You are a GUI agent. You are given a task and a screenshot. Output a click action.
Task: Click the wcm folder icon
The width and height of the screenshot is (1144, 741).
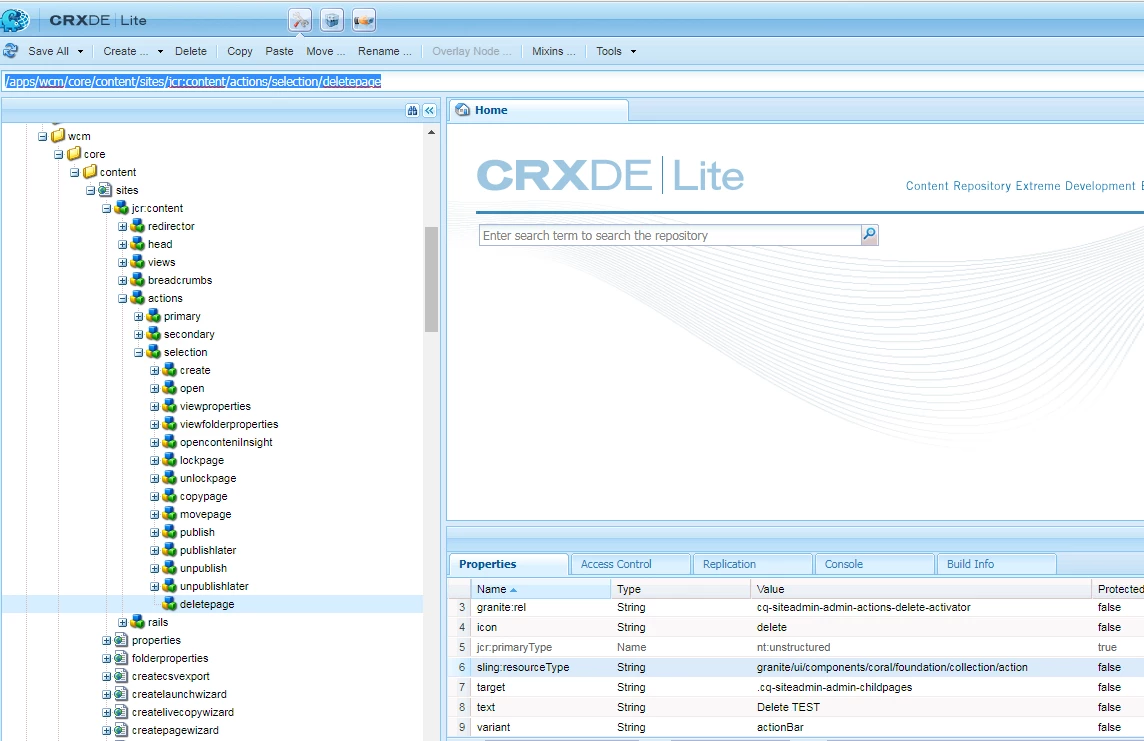pos(58,136)
